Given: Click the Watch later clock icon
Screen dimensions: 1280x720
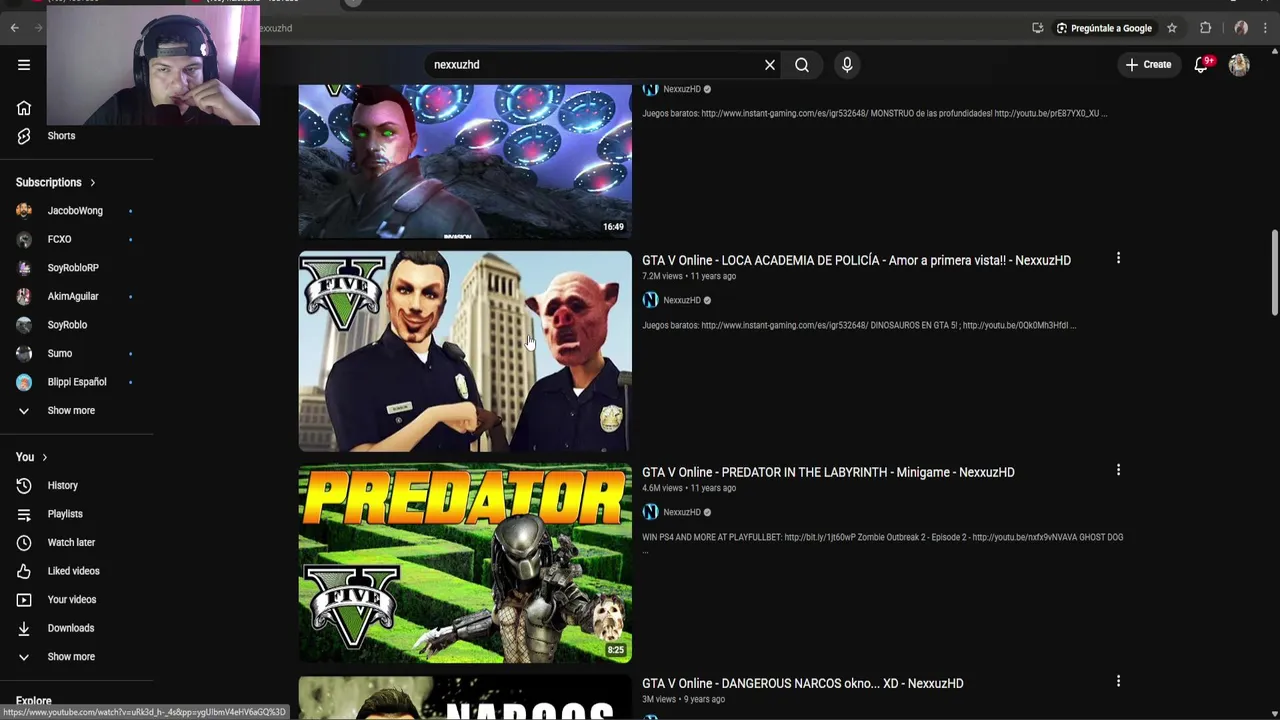Looking at the screenshot, I should [24, 543].
